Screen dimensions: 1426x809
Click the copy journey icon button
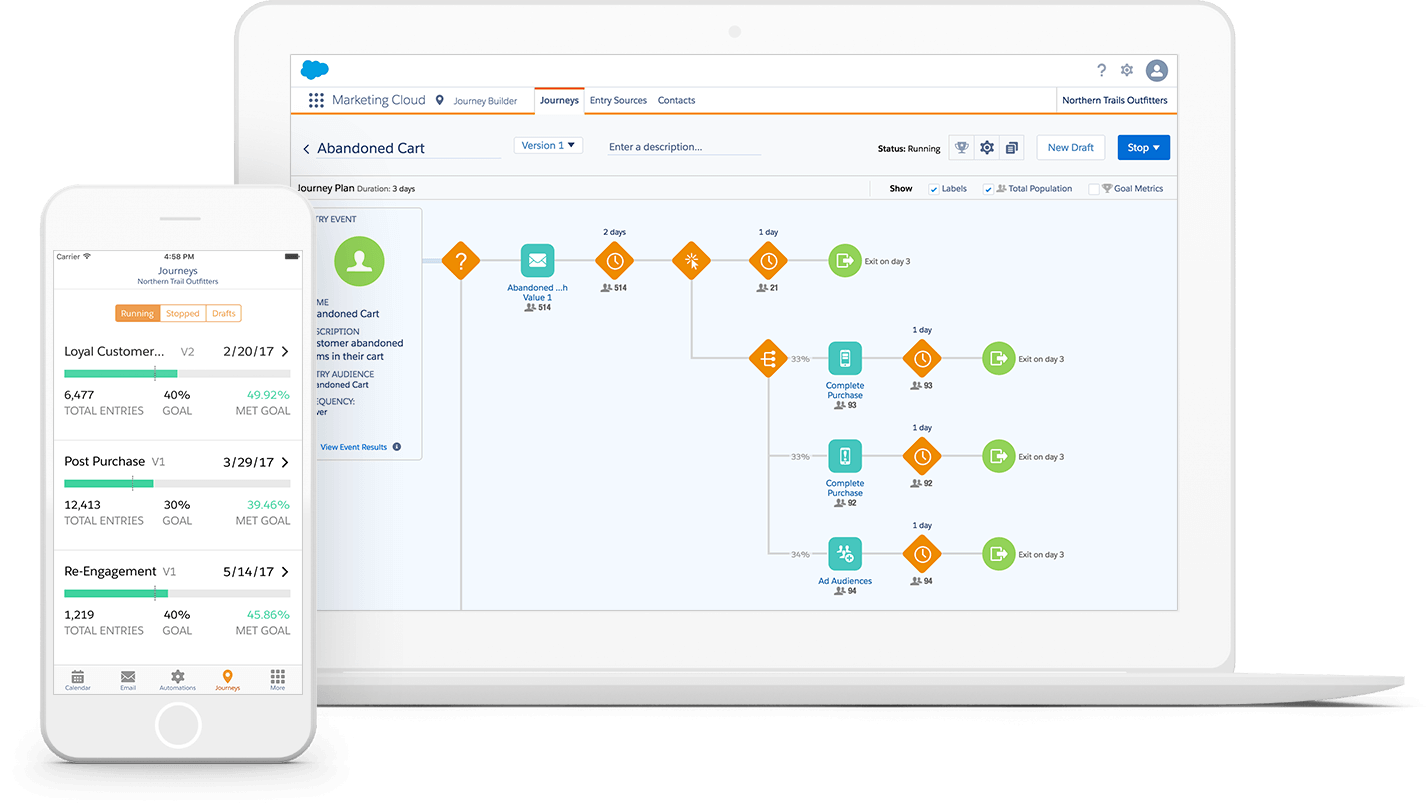click(x=1012, y=148)
